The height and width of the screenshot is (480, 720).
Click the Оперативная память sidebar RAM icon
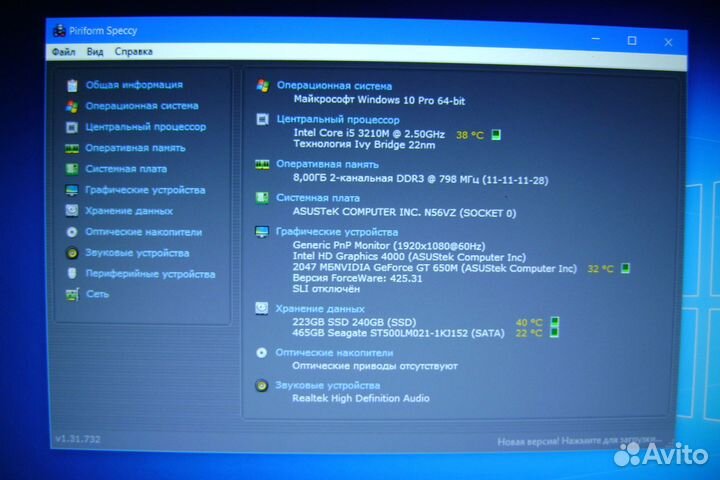point(72,148)
